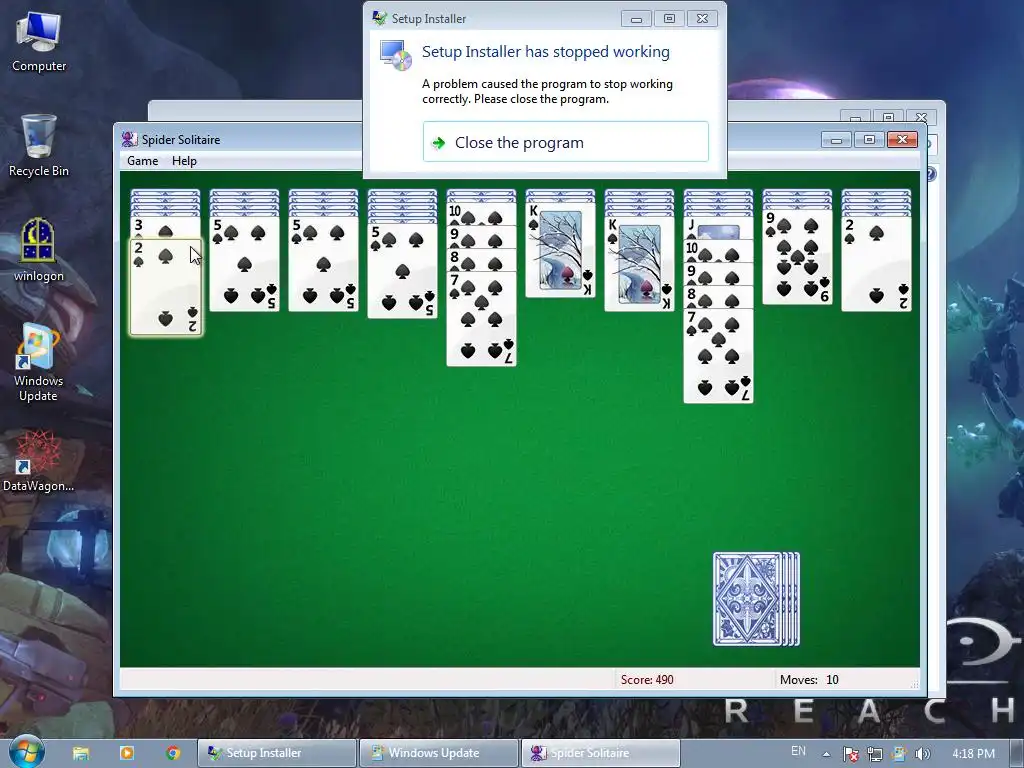Select the 8 of spades in fifth column
The width and height of the screenshot is (1024, 768).
(x=481, y=260)
